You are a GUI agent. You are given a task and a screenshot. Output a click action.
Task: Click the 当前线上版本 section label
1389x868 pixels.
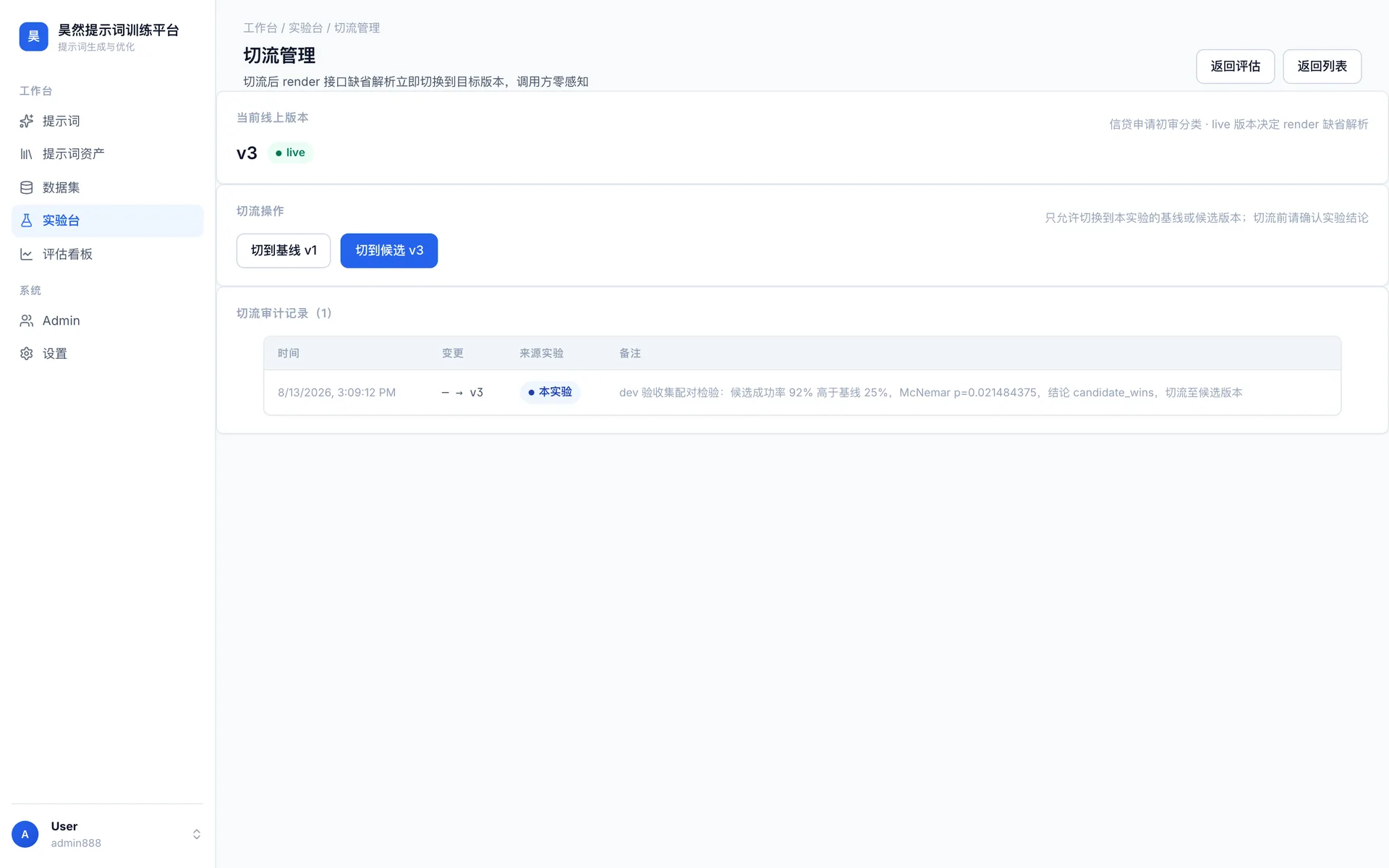273,117
